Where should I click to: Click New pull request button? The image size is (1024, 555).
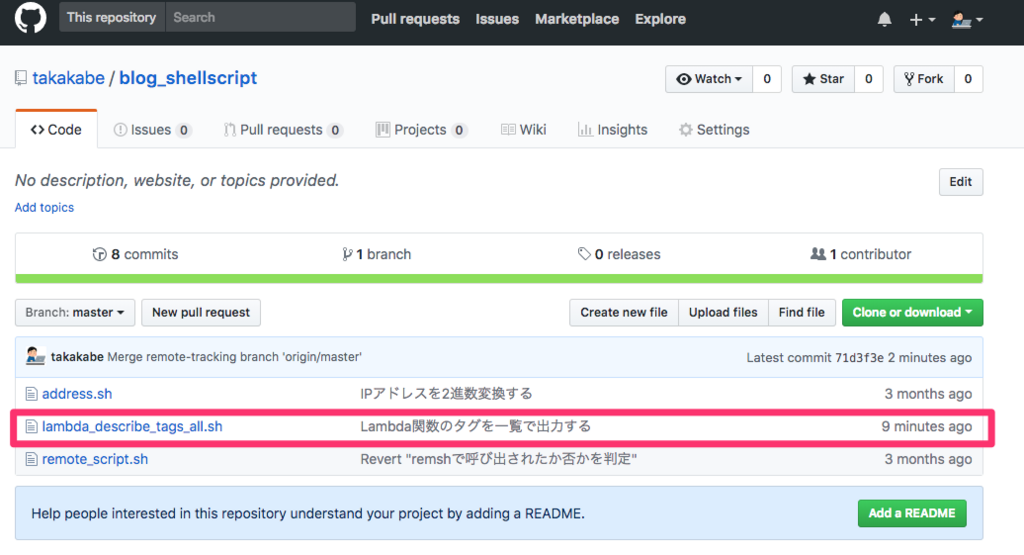coord(201,312)
